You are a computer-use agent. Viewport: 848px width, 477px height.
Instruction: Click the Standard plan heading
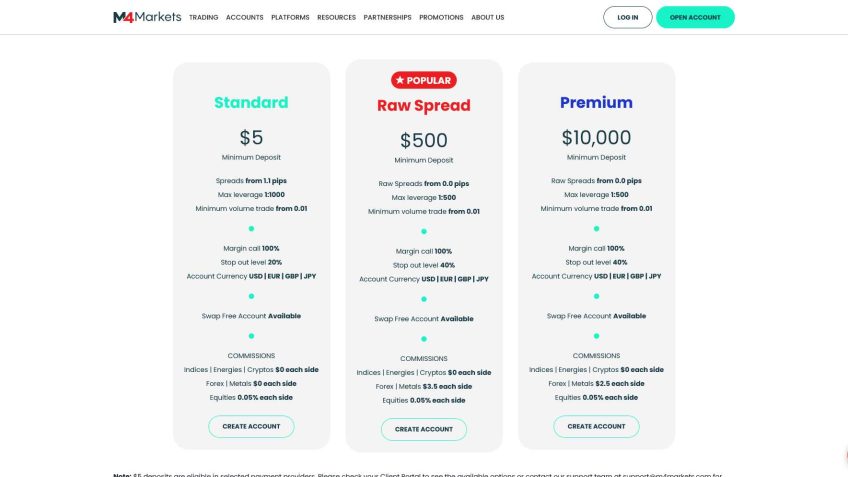click(x=251, y=102)
